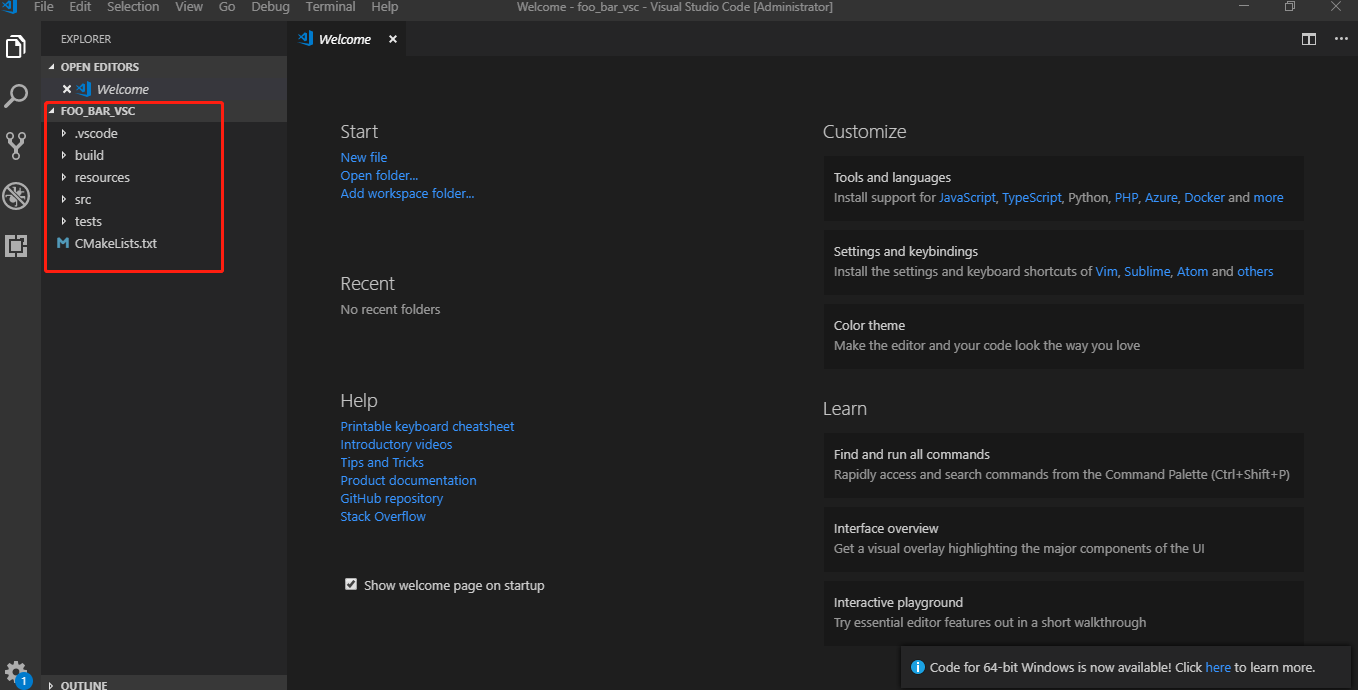Close Welcome in Open Editors list

[x=67, y=89]
